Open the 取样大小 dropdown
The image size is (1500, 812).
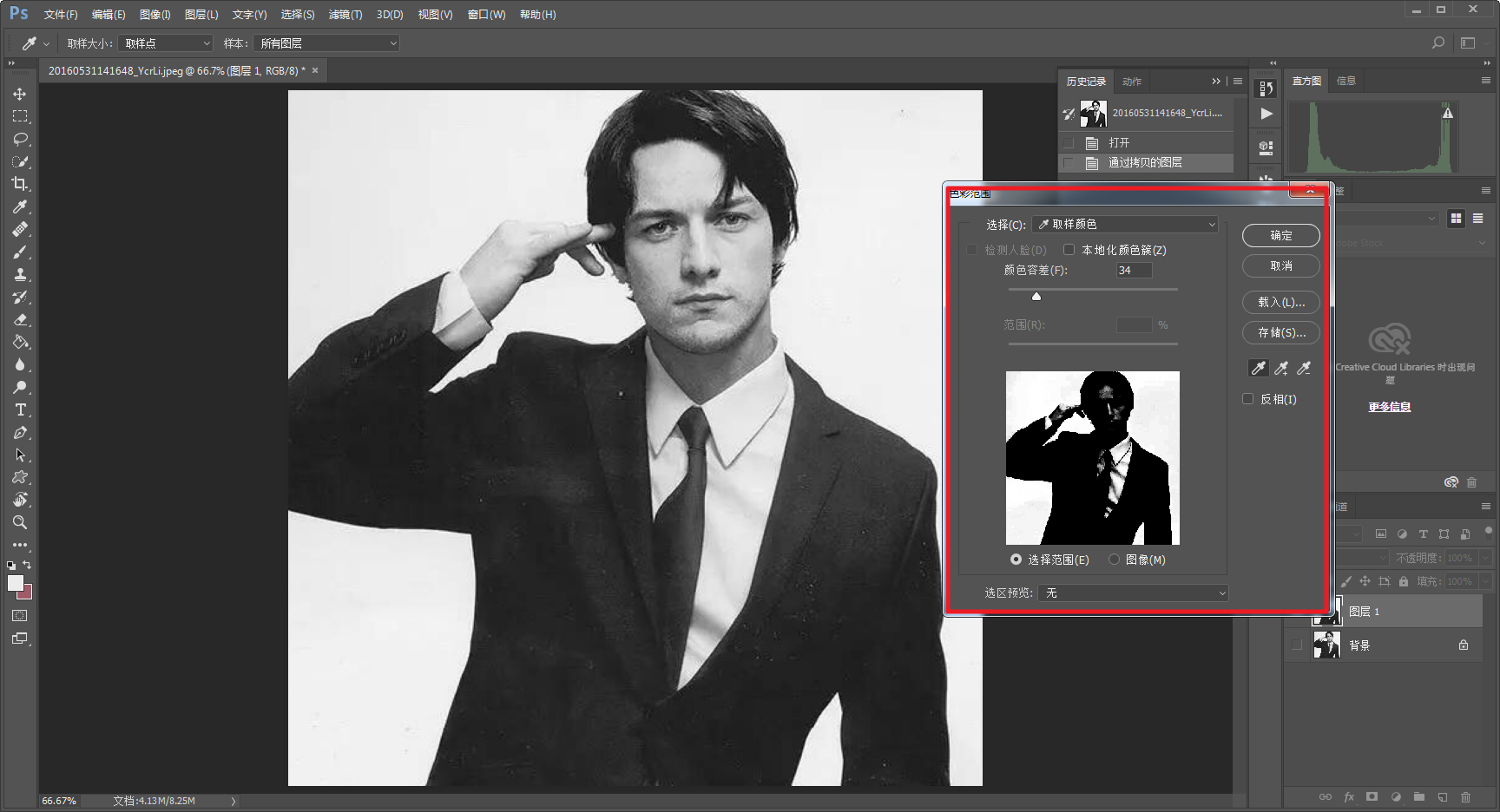click(166, 43)
